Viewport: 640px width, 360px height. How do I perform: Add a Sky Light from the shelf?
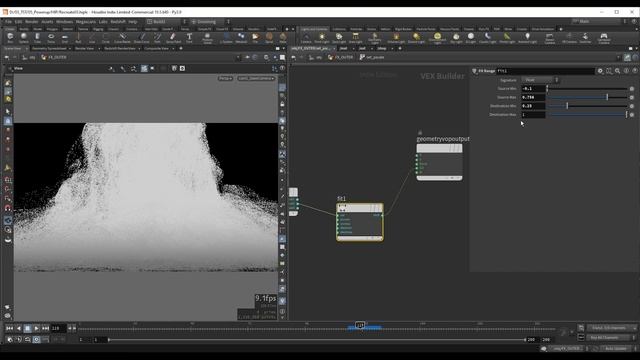(456, 38)
